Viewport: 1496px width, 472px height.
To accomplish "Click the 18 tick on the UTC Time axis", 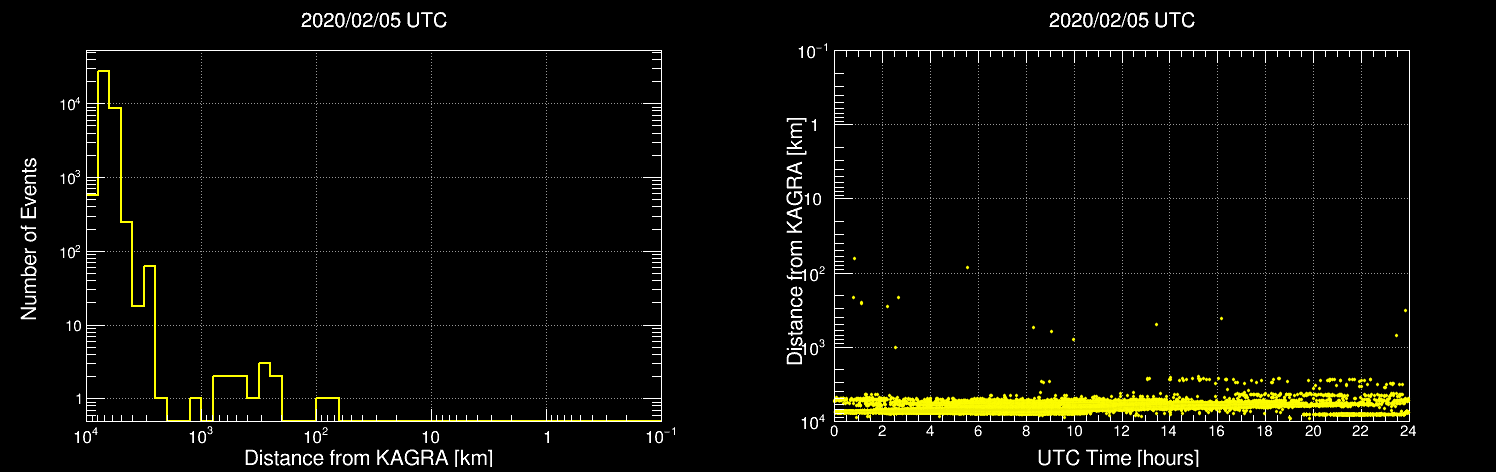I will pos(1265,432).
